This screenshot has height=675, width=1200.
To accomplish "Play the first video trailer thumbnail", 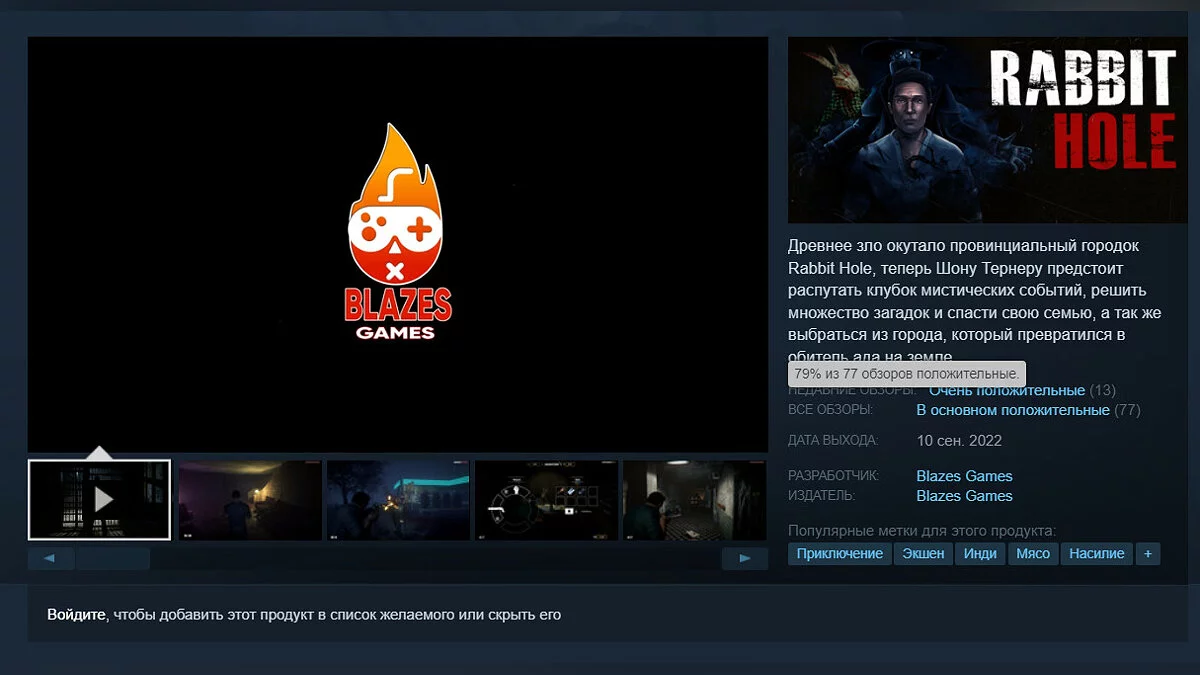I will click(100, 499).
